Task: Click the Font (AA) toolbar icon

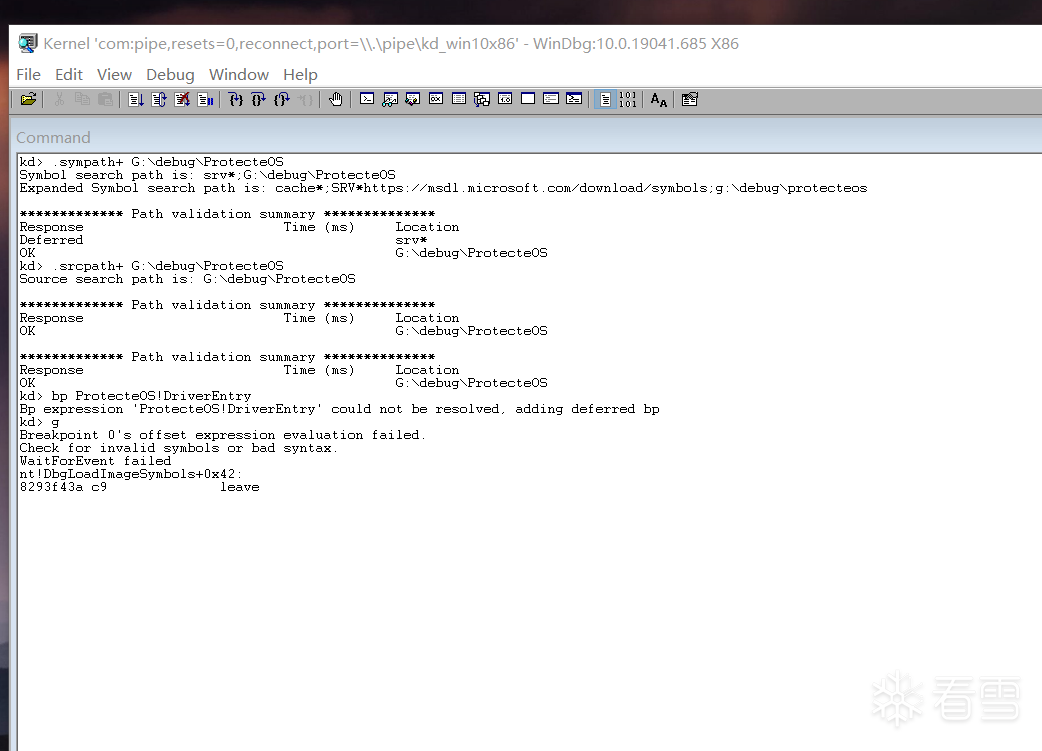Action: pos(659,100)
